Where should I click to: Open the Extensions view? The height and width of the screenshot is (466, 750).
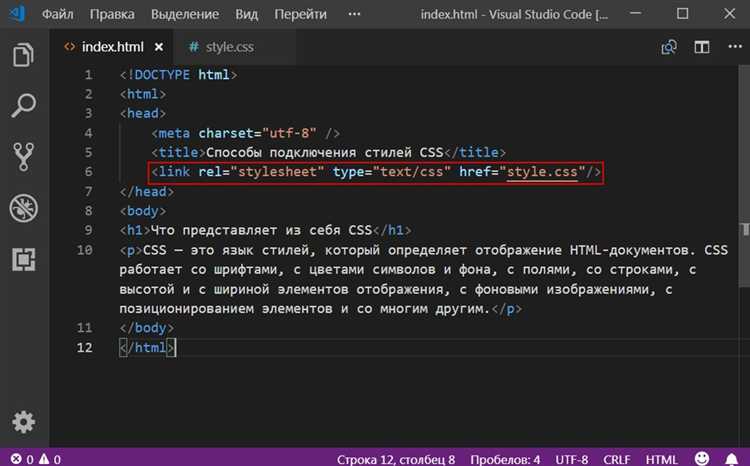(x=23, y=259)
